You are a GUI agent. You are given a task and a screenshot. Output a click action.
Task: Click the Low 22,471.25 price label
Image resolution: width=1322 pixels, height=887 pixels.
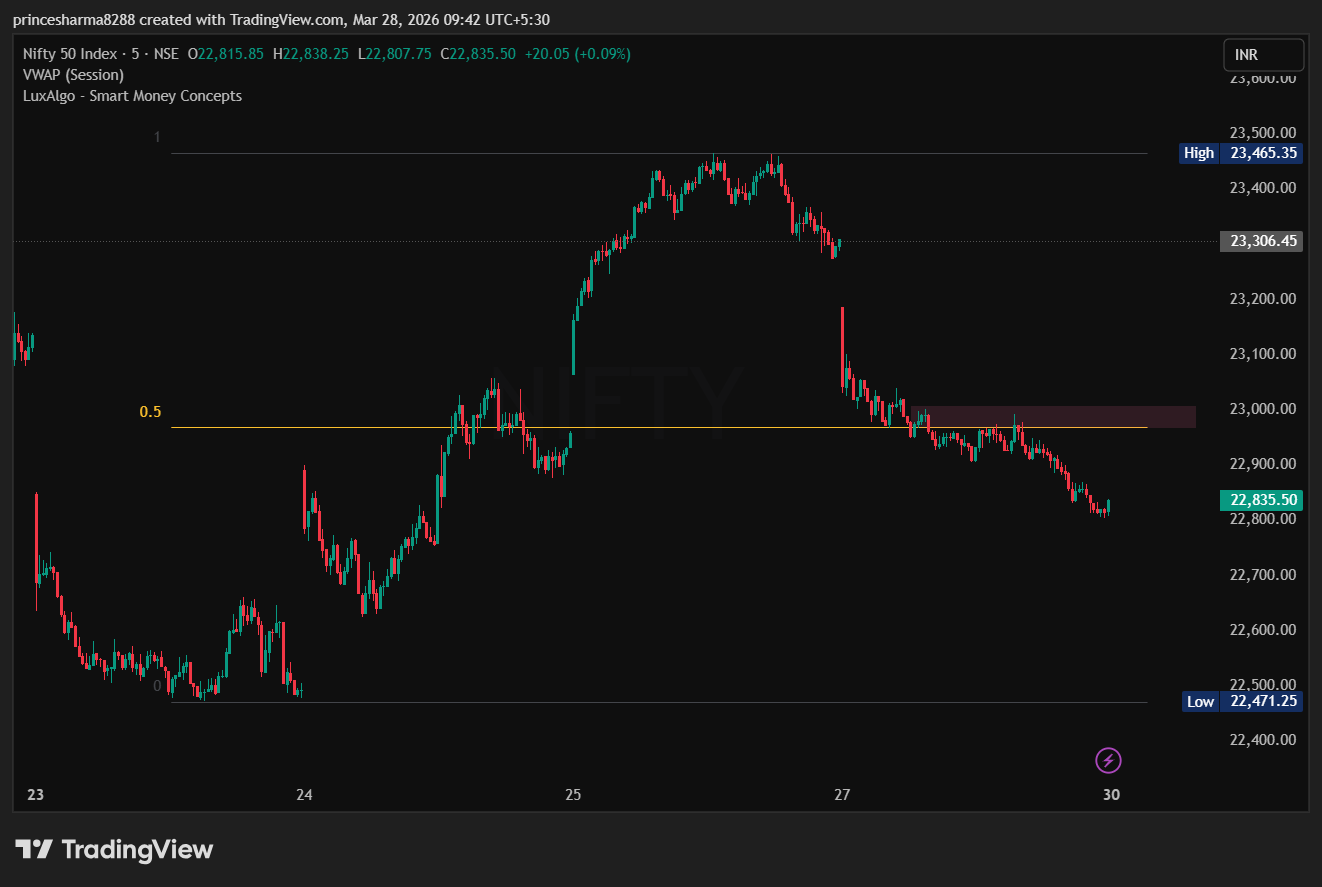(1242, 701)
